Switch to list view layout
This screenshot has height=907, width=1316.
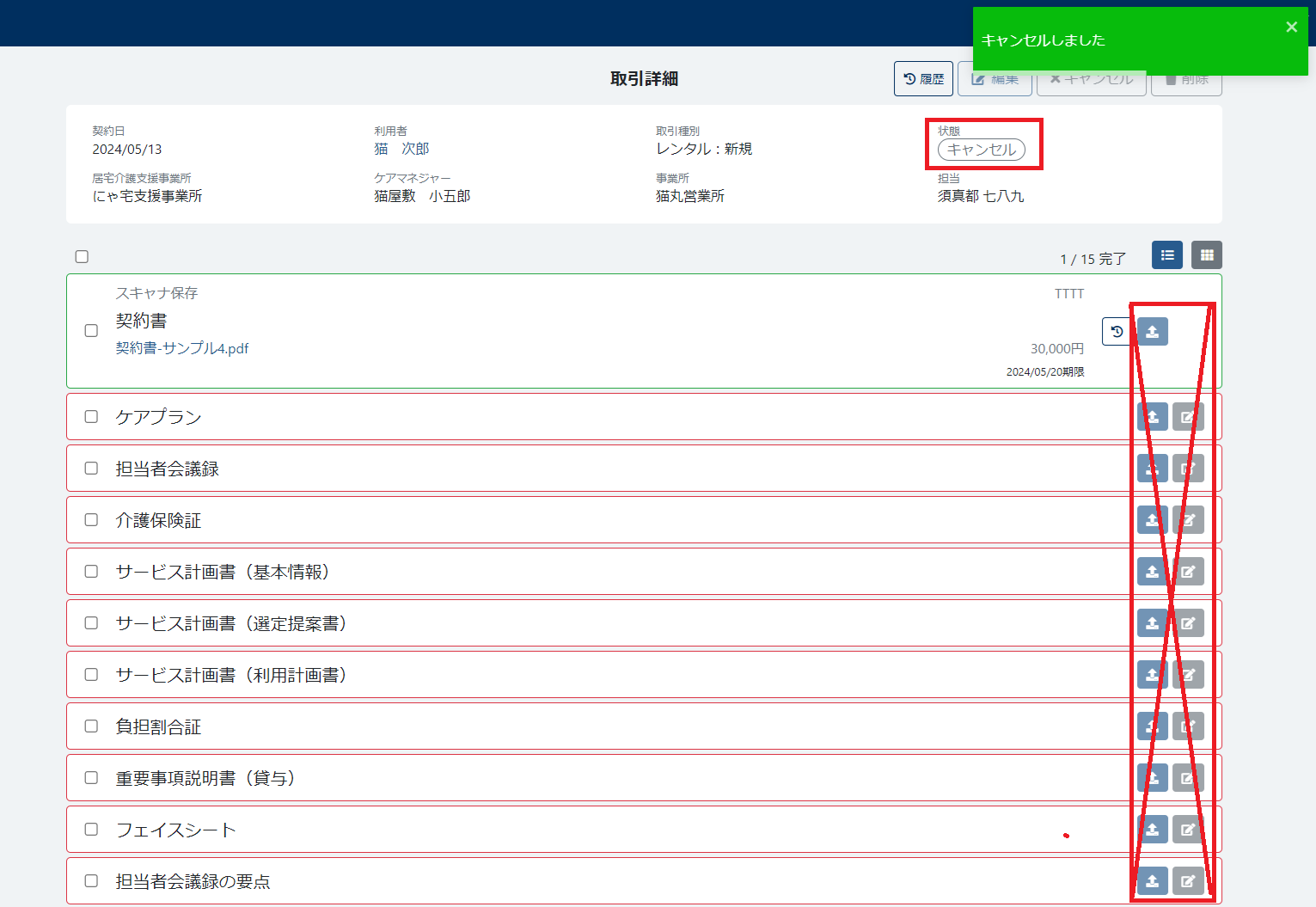tap(1166, 255)
